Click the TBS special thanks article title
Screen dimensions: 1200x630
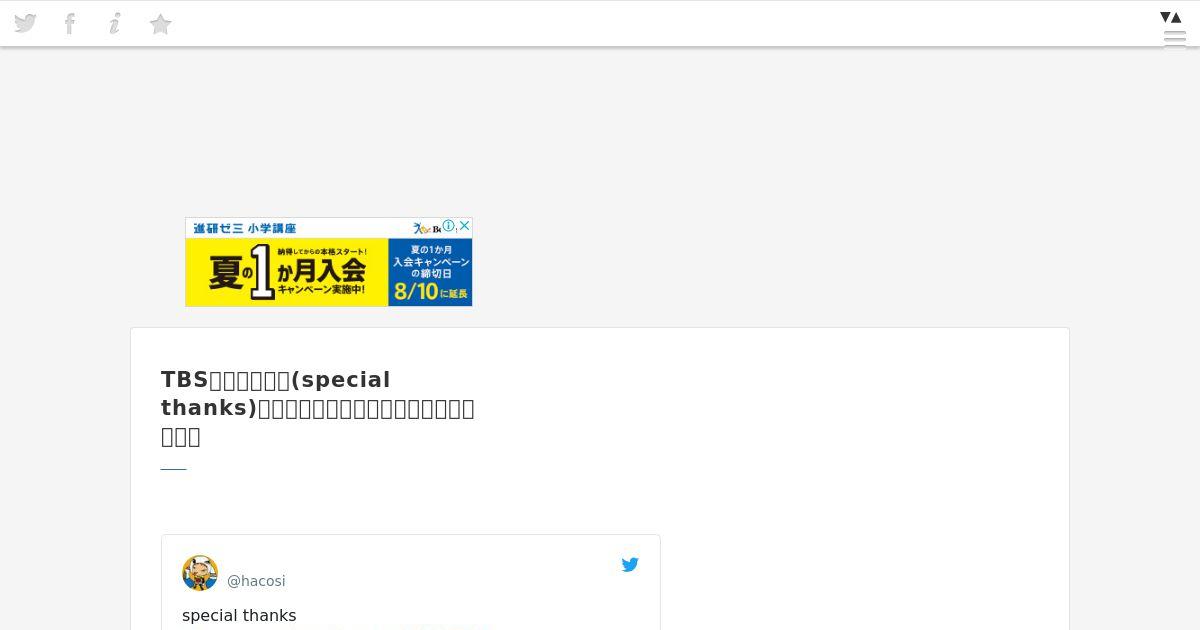click(318, 408)
